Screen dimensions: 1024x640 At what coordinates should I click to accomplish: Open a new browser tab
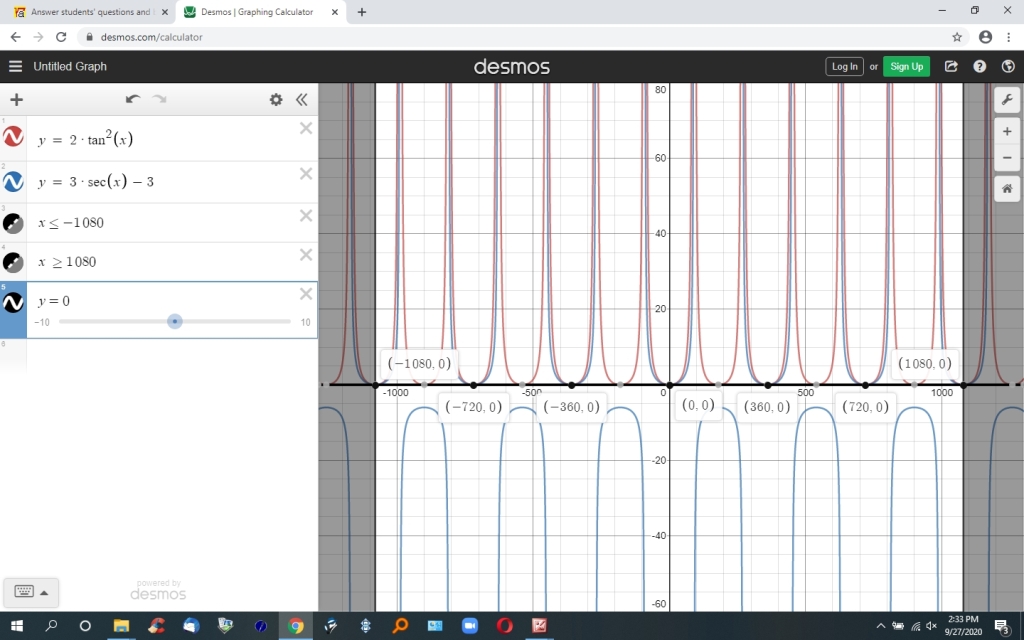(362, 12)
